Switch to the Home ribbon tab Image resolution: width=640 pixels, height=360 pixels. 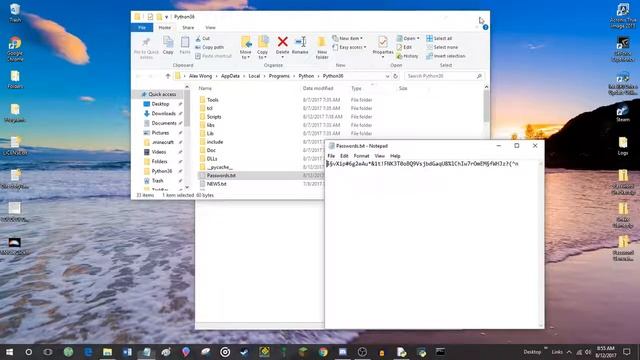[164, 27]
